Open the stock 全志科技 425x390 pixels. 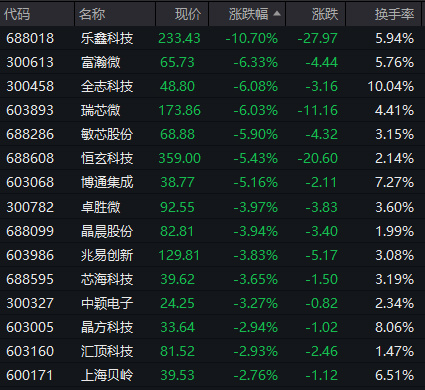coord(107,86)
